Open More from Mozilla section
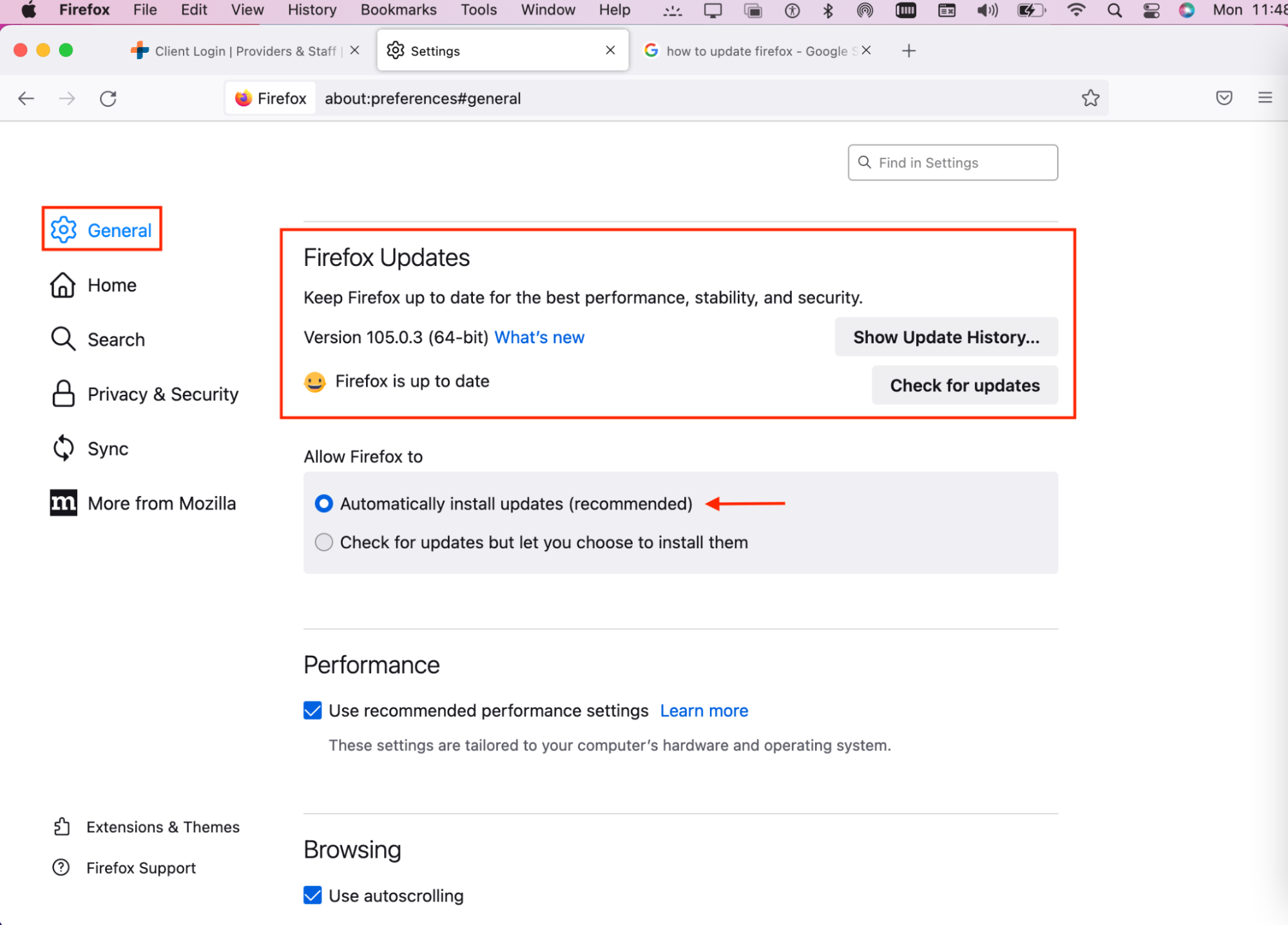 161,503
